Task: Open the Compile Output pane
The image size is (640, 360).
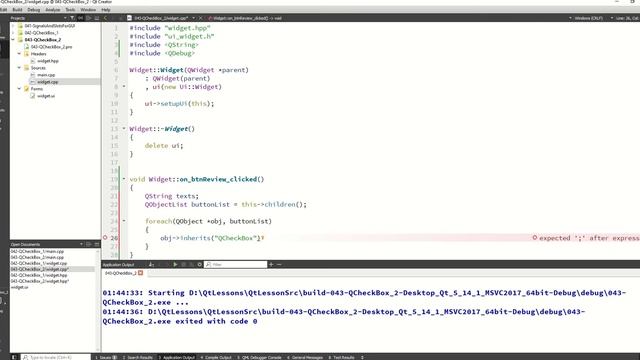Action: coord(216,357)
